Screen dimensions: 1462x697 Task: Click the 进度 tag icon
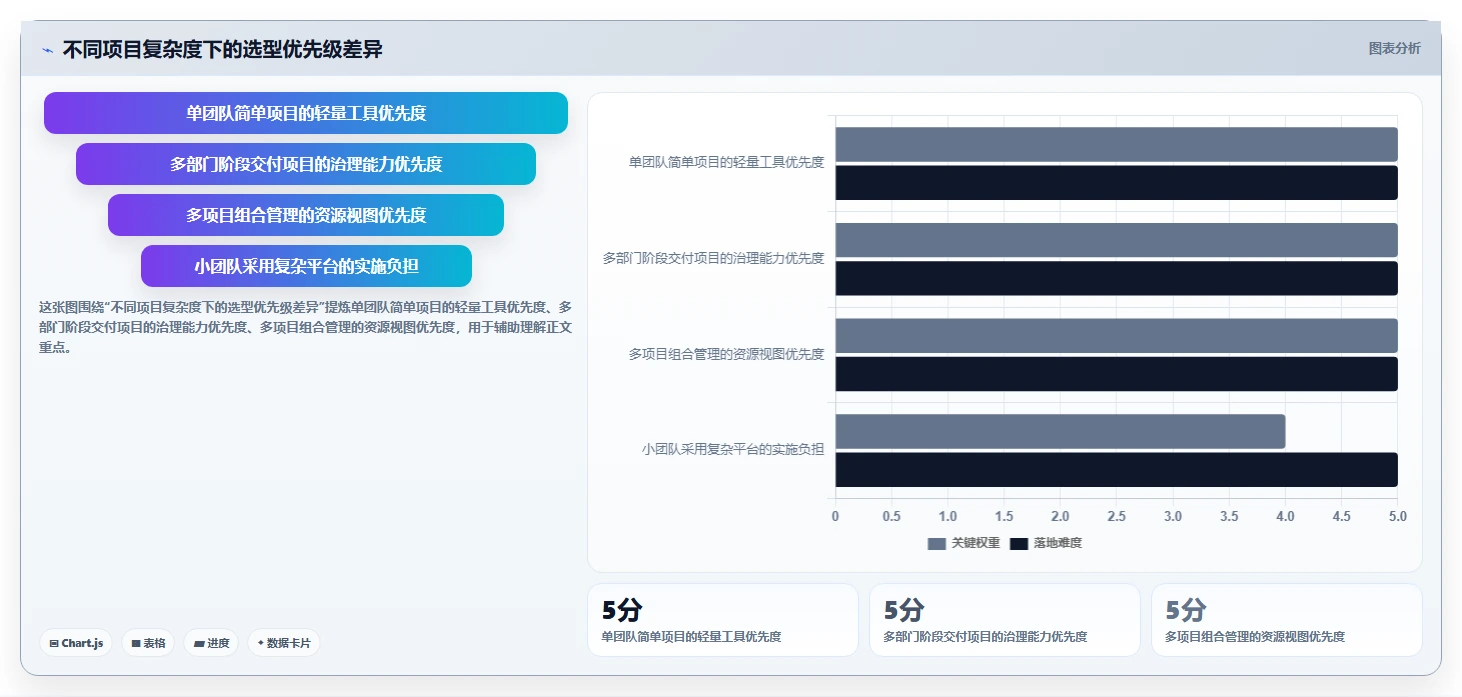pyautogui.click(x=199, y=644)
